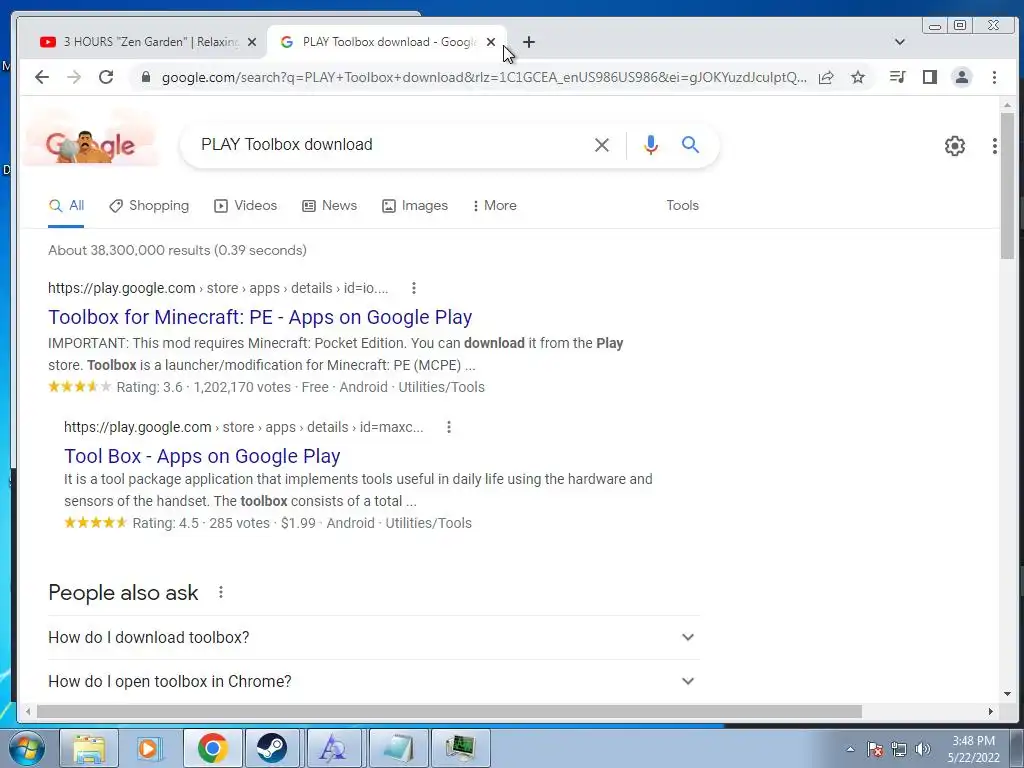1024x768 pixels.
Task: Go back using the browser back arrow
Action: (42, 77)
